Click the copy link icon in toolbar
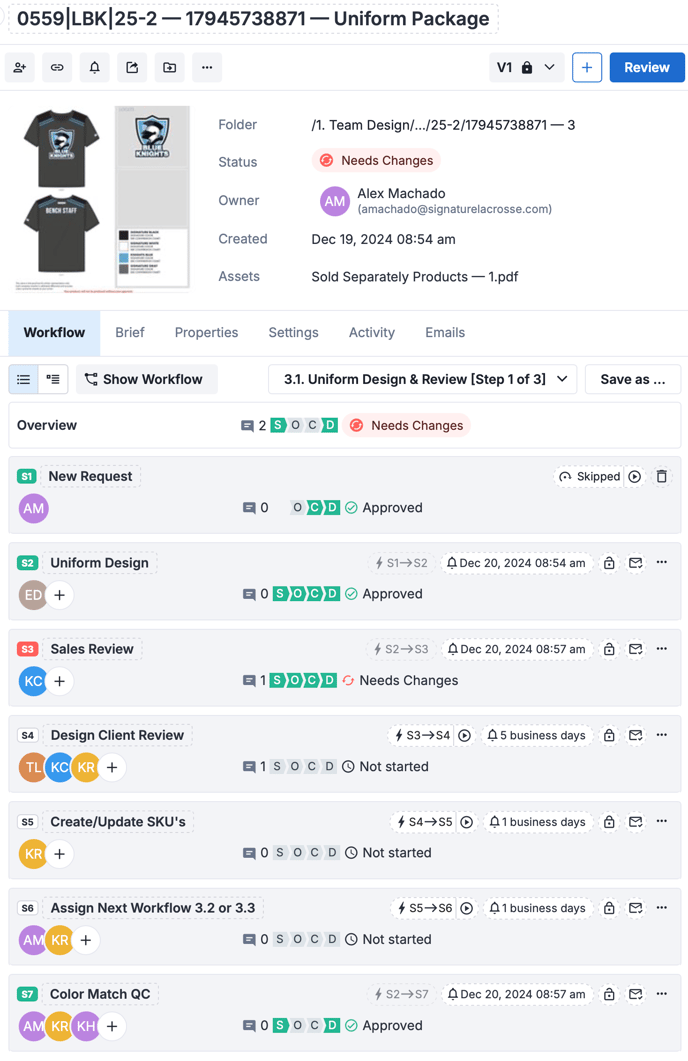The image size is (688, 1061). pos(57,68)
